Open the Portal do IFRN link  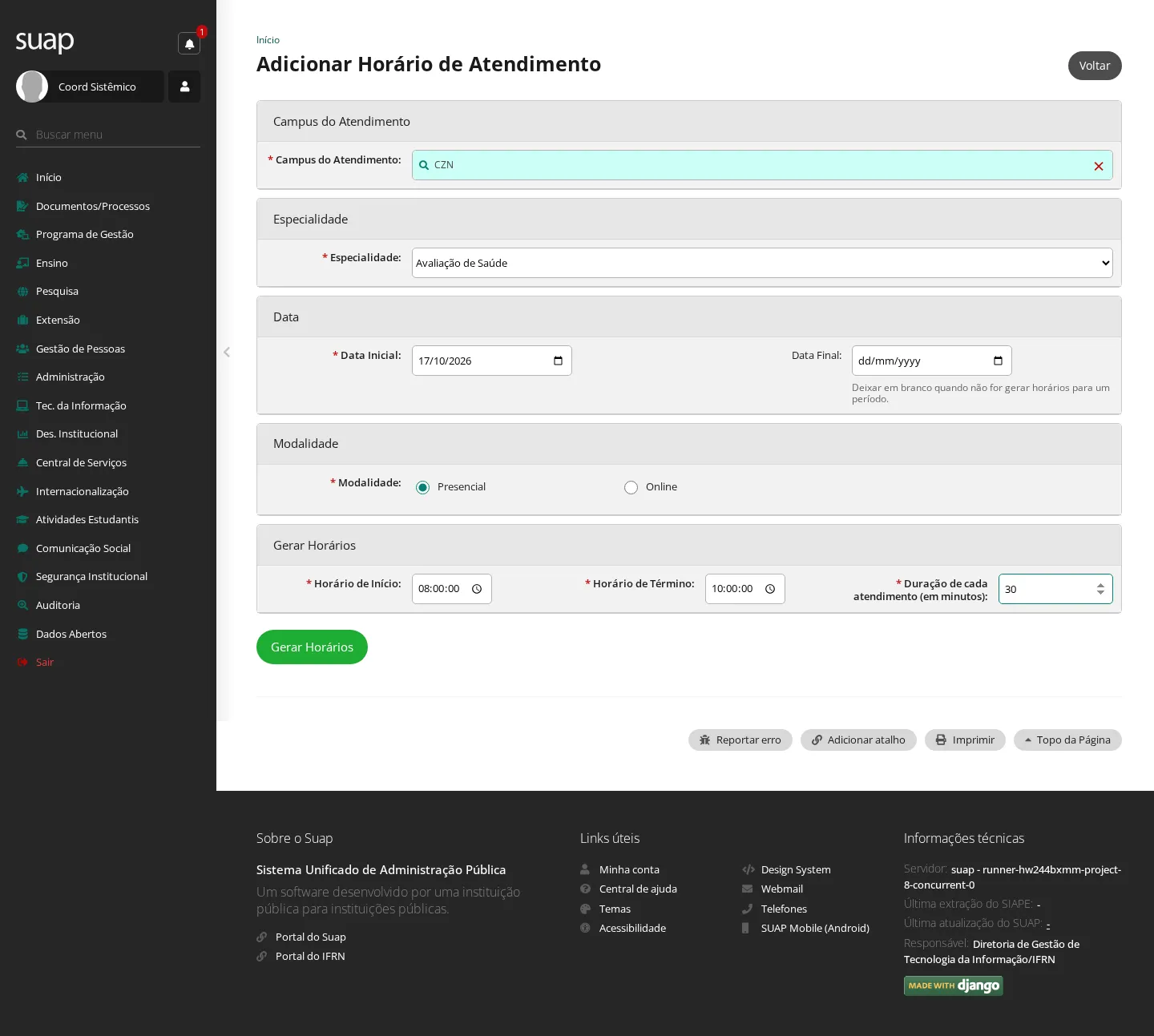point(310,956)
